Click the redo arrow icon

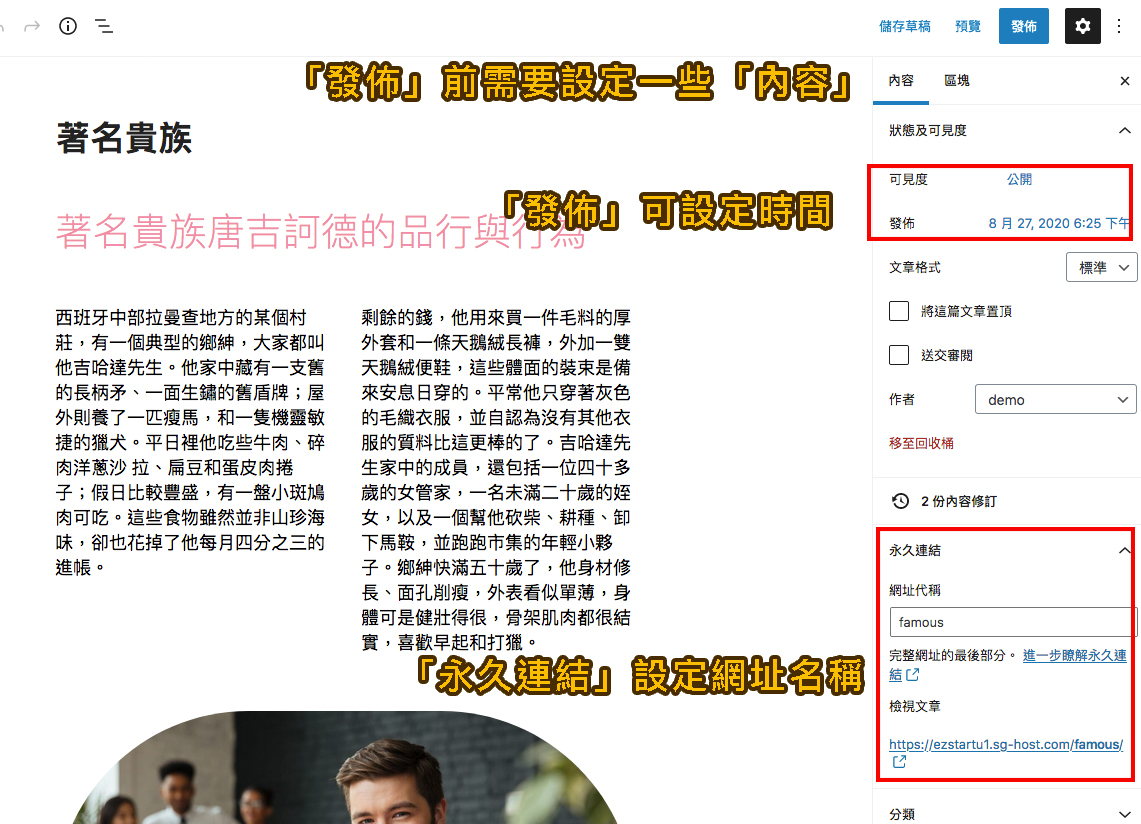click(32, 26)
